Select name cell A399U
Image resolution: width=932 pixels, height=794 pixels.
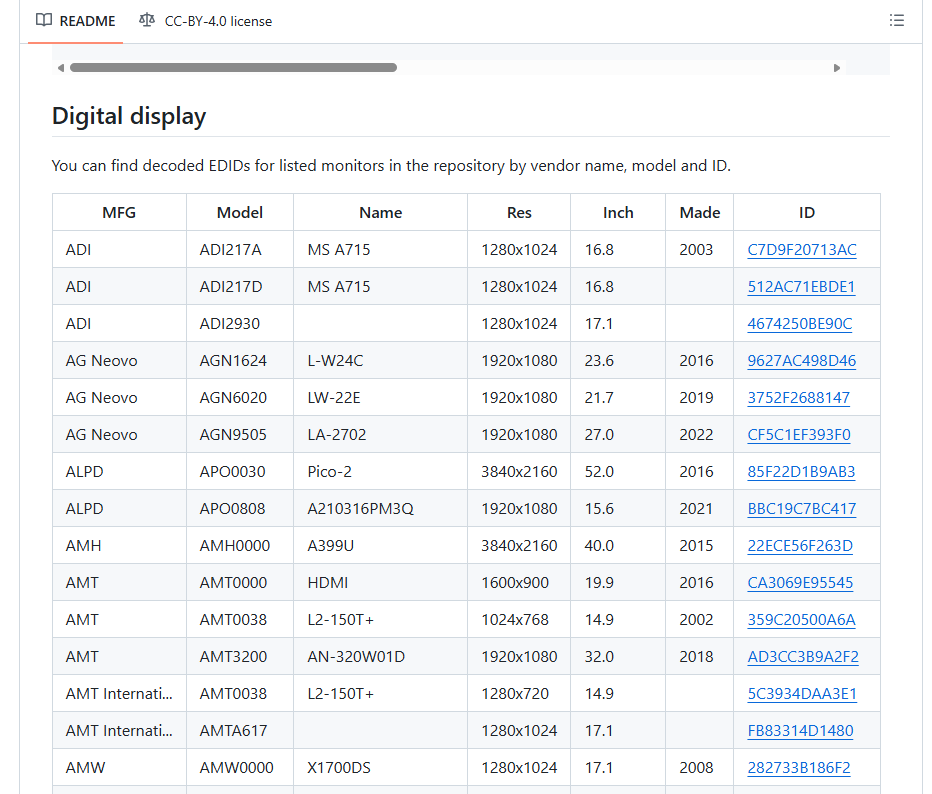[x=380, y=546]
